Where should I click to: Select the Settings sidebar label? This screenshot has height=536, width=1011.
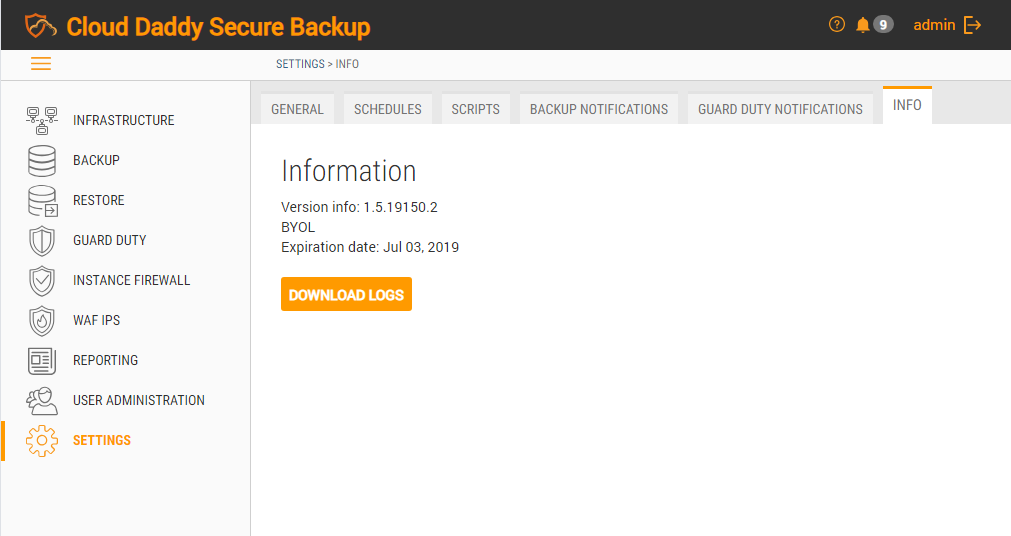pos(102,441)
